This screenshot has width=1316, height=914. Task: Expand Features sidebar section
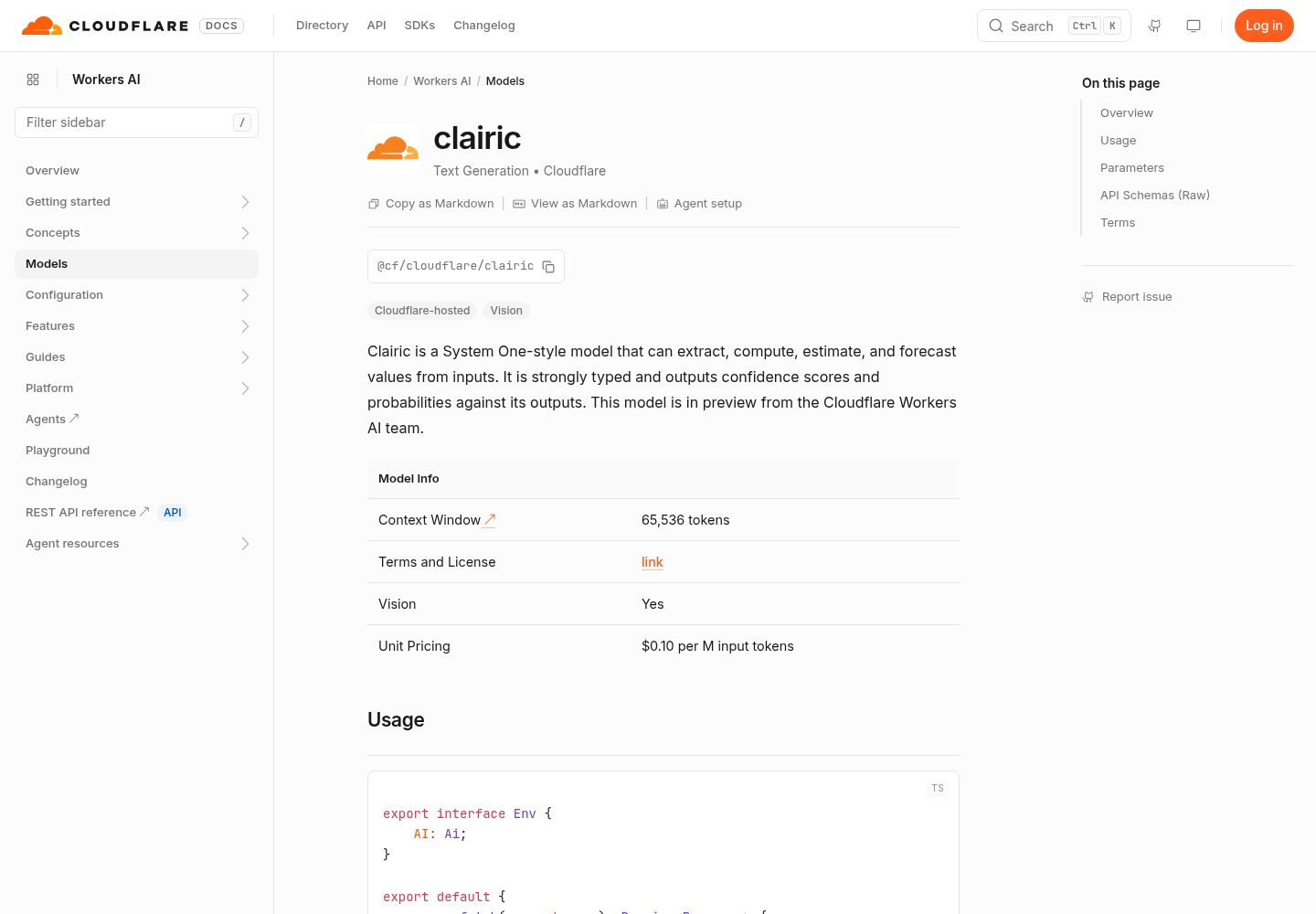point(245,326)
